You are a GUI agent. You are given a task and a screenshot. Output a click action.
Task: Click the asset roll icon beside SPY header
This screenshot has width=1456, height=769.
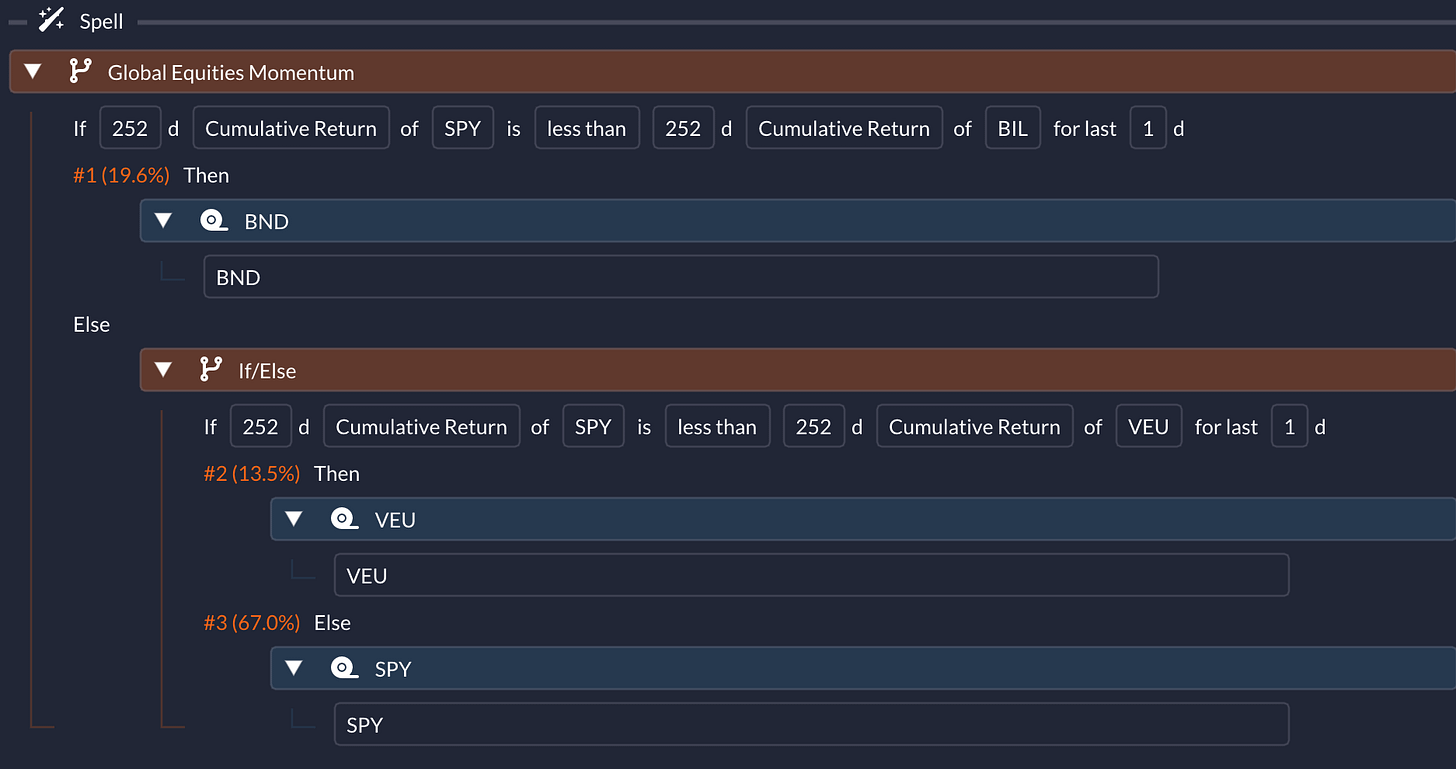coord(344,668)
